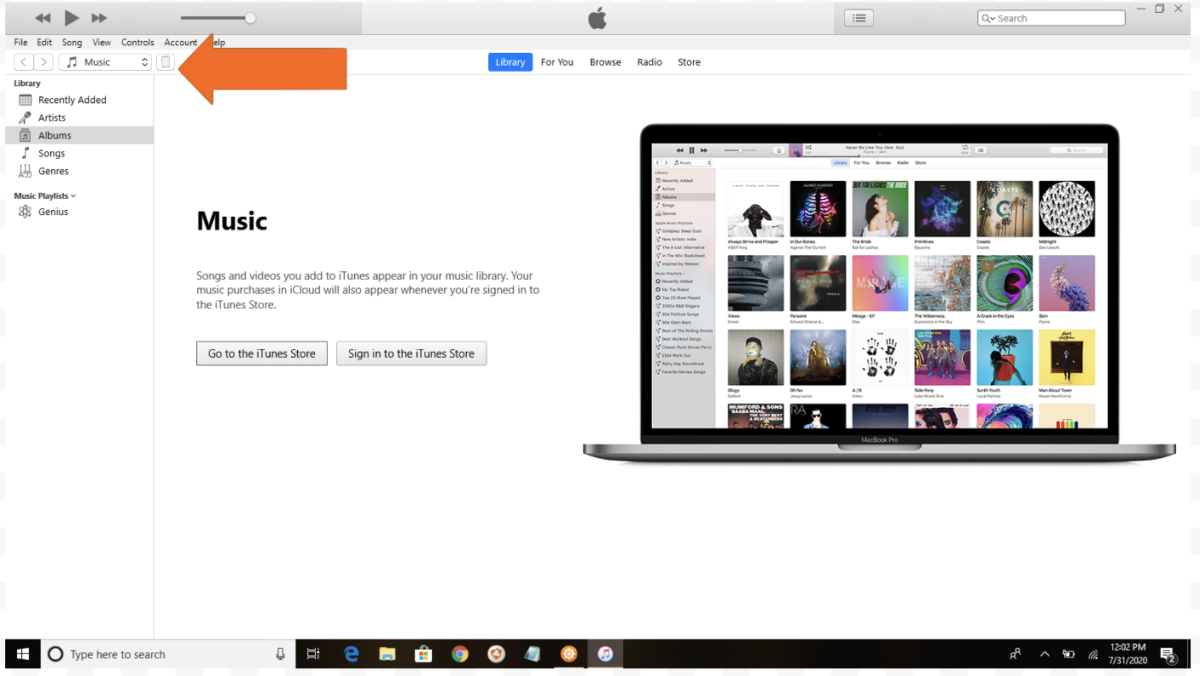
Task: Open Genius under Music Playlists
Action: pos(53,212)
